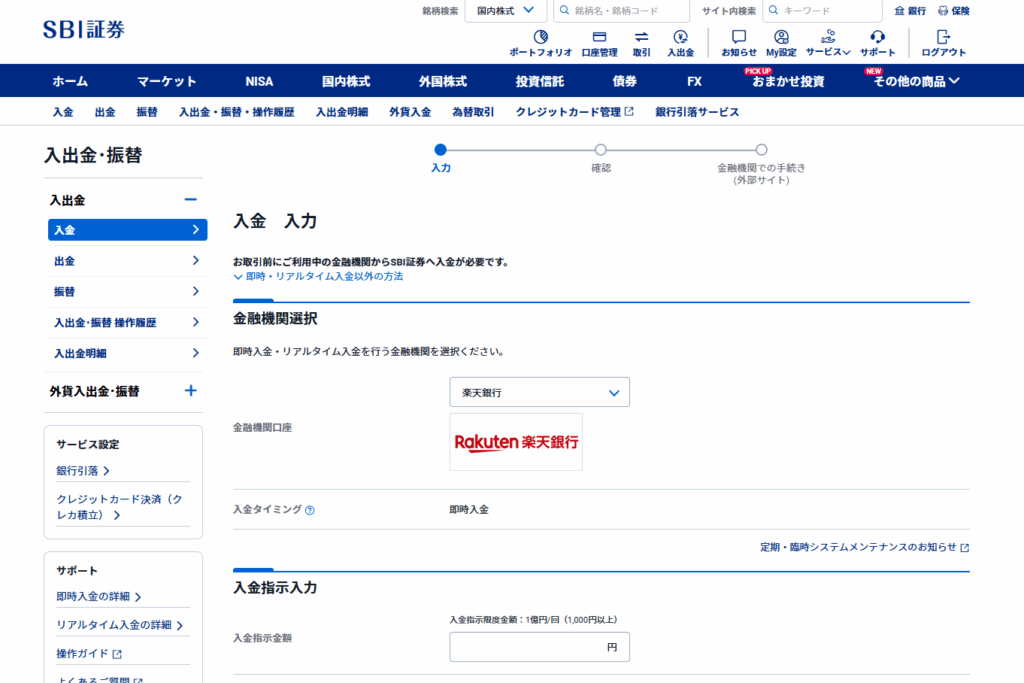The height and width of the screenshot is (683, 1024).
Task: Open the ポートフォリオ icon in header
Action: [x=540, y=37]
